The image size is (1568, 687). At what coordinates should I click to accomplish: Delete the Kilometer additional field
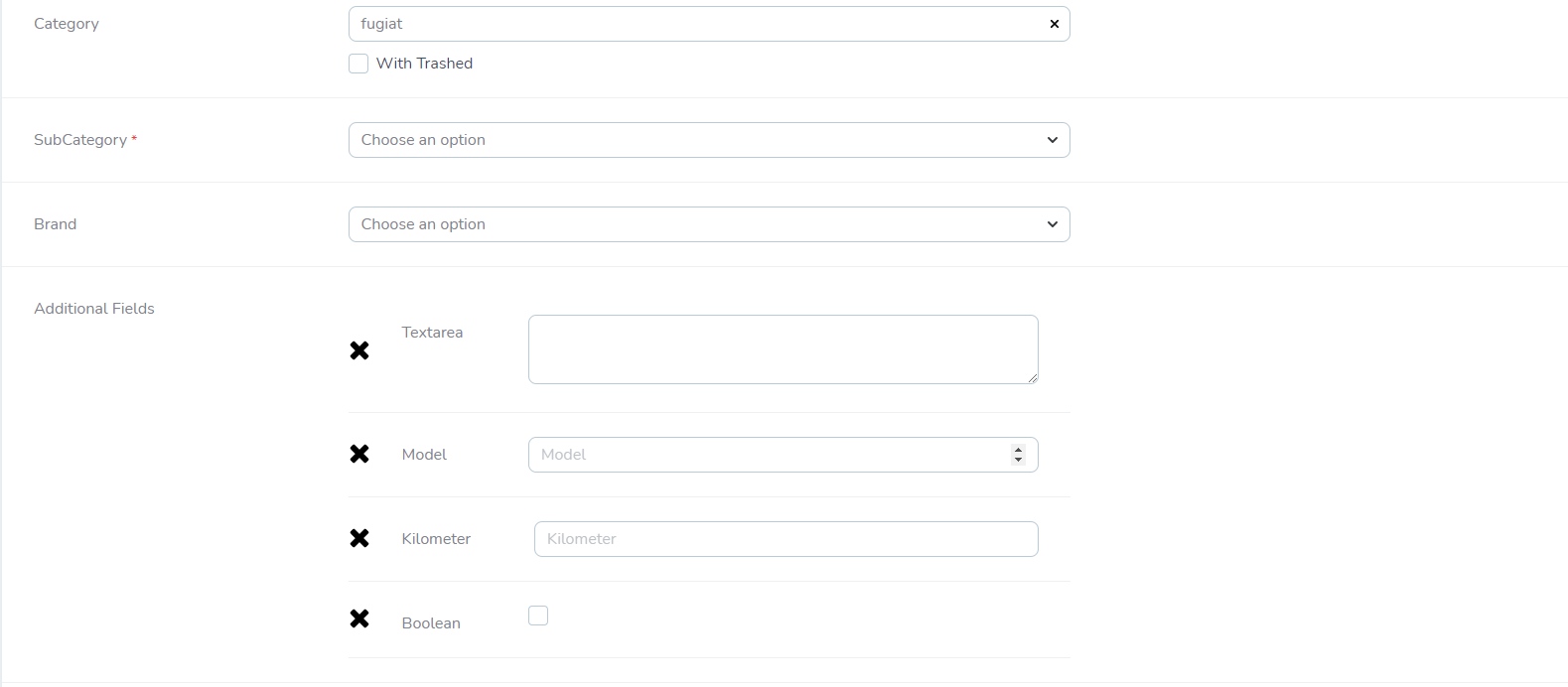(359, 538)
